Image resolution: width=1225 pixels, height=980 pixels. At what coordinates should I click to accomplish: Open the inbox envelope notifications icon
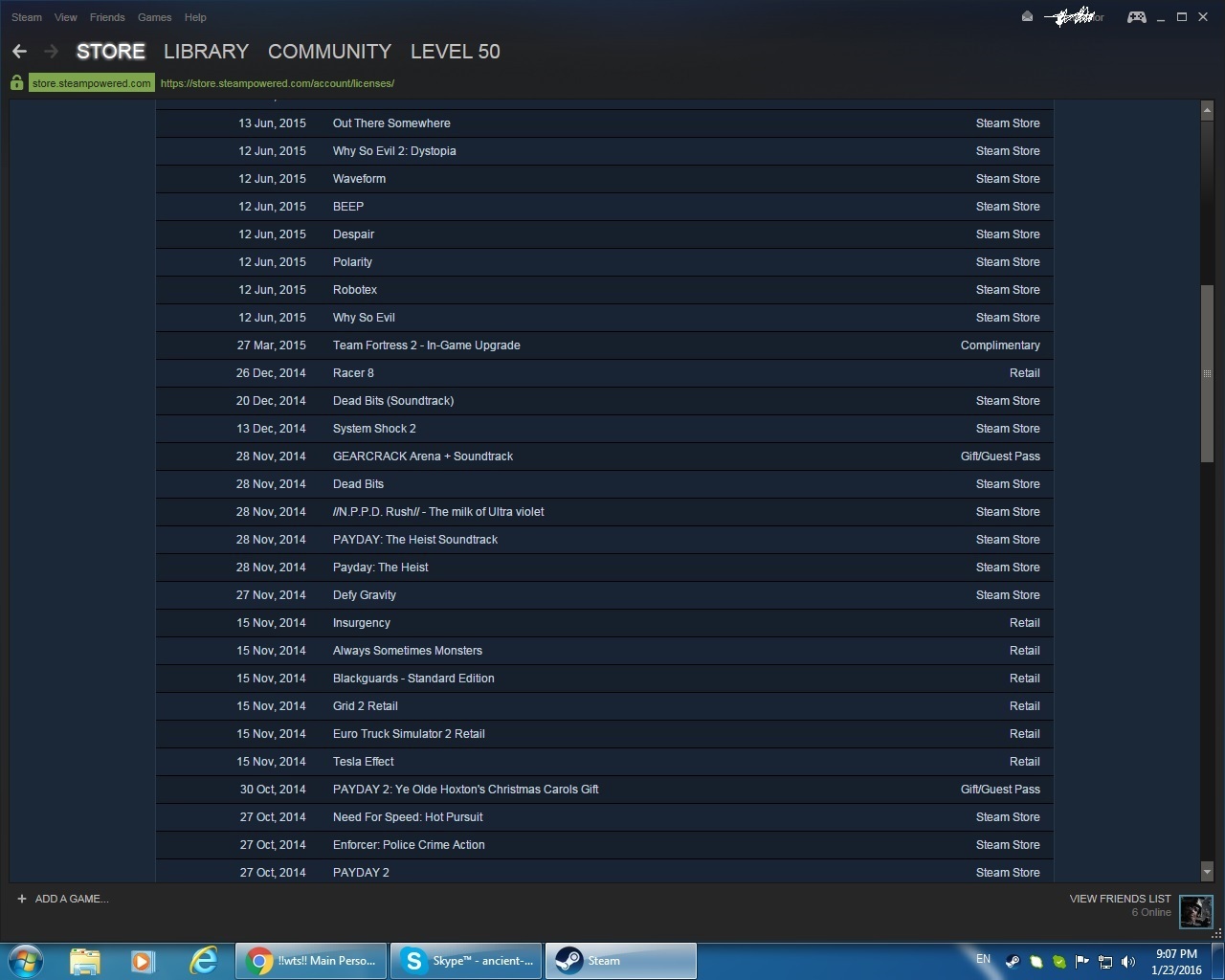pyautogui.click(x=1027, y=16)
